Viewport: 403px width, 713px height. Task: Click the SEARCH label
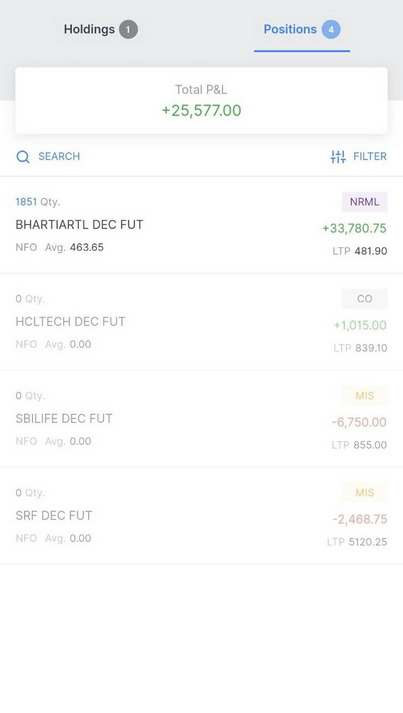pyautogui.click(x=59, y=156)
